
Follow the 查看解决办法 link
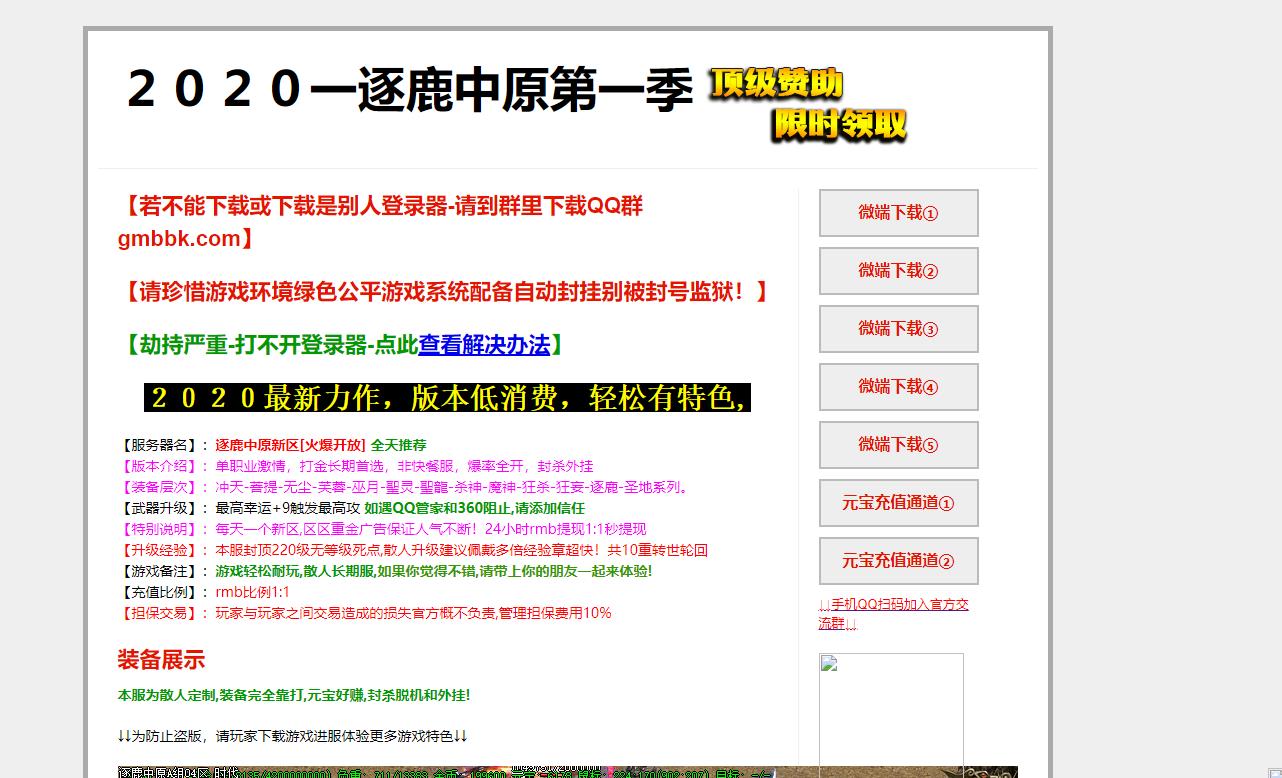click(484, 345)
